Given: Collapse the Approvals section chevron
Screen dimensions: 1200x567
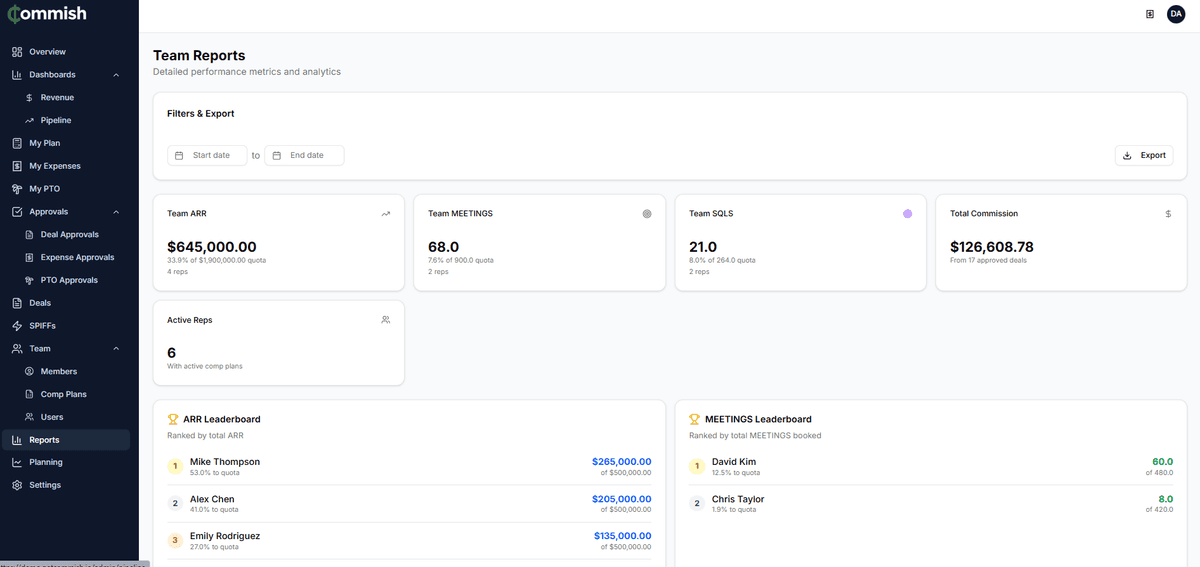Looking at the screenshot, I should coord(116,212).
